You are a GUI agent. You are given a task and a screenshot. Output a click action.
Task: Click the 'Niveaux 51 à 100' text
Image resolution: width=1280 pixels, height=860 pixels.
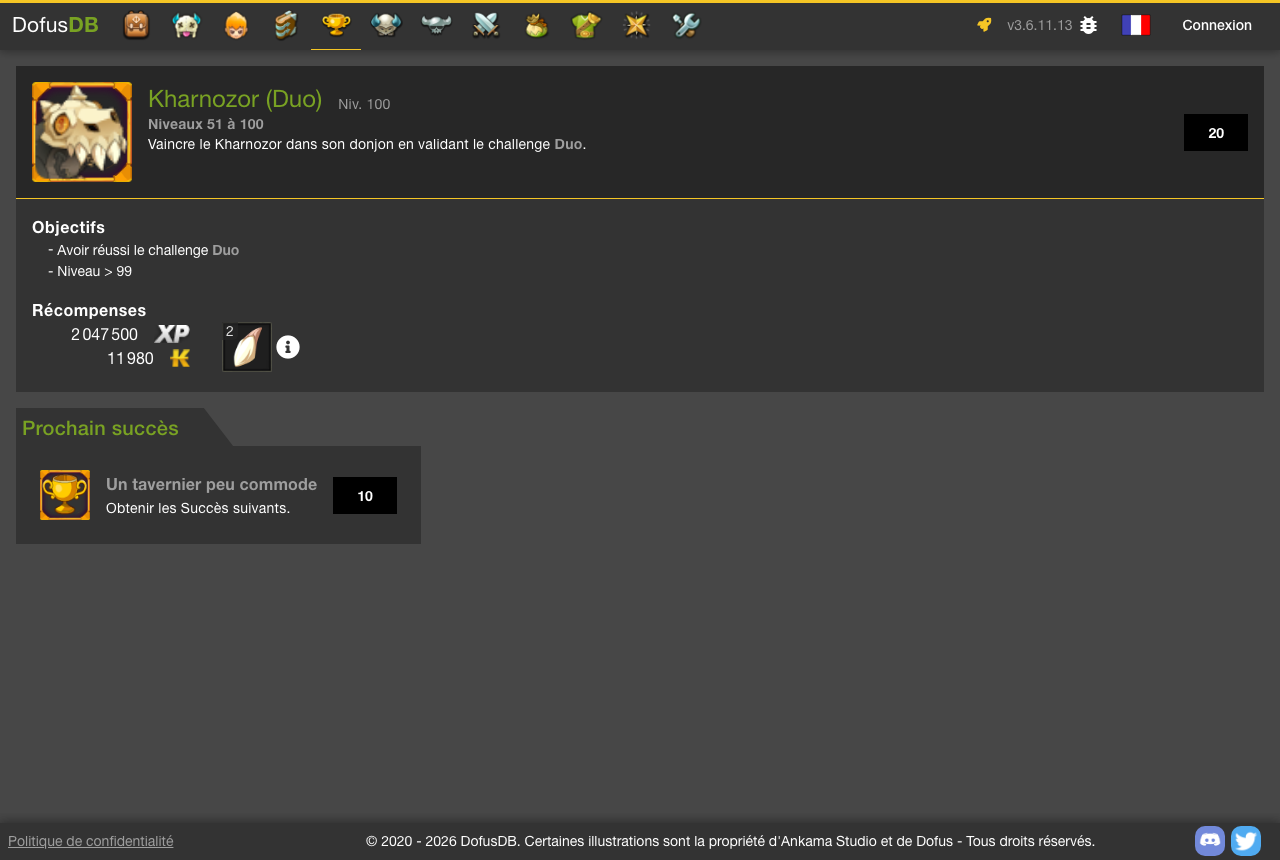pyautogui.click(x=206, y=124)
